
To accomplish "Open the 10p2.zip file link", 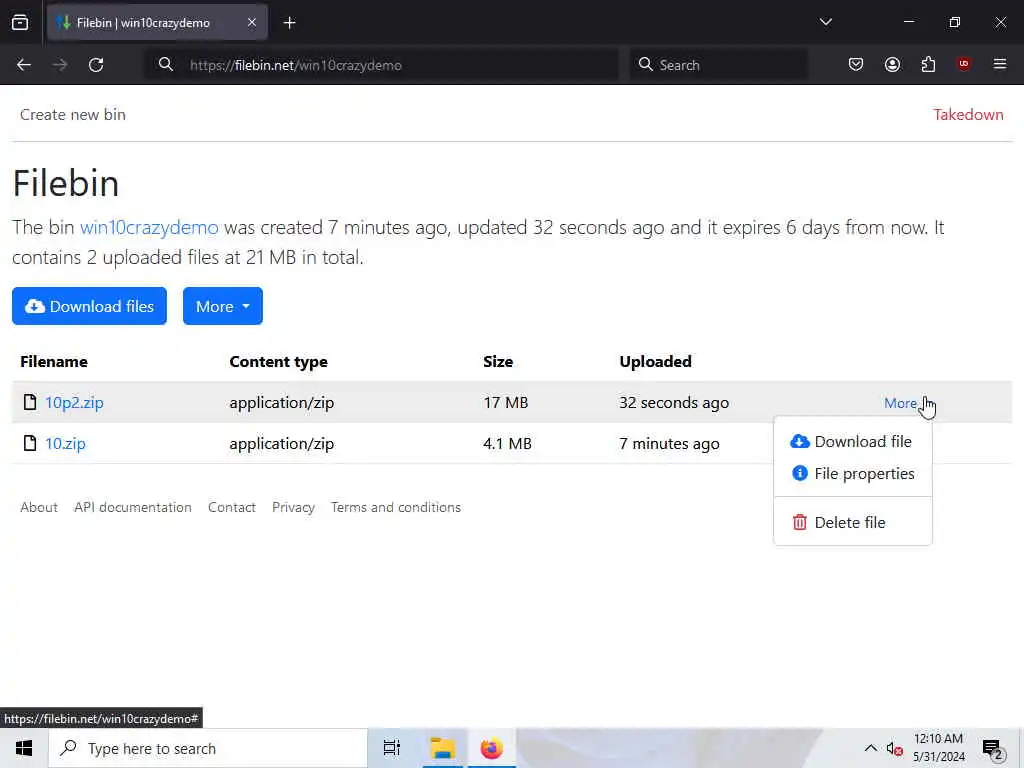I will [x=74, y=402].
